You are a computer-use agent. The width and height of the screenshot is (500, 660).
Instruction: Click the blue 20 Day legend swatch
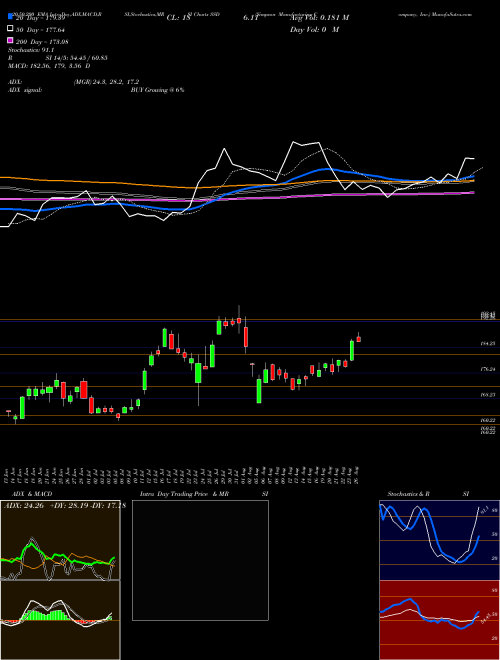10,17
